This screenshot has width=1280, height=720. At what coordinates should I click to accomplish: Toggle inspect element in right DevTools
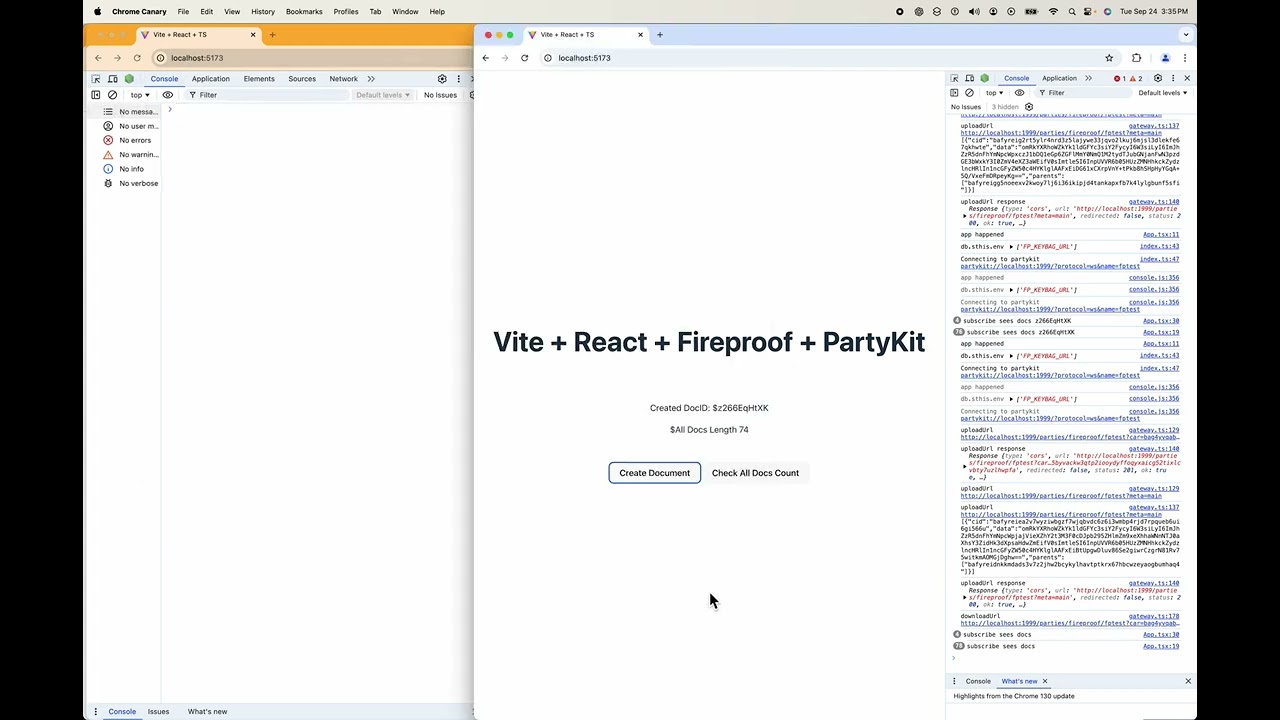point(955,78)
